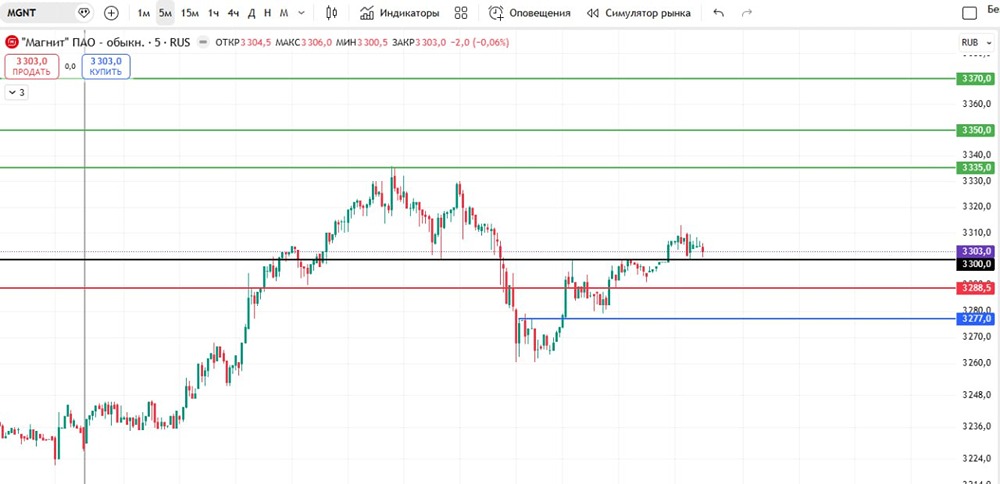
Task: Click the −2,0 (−0,06%) change text
Action: pyautogui.click(x=479, y=42)
